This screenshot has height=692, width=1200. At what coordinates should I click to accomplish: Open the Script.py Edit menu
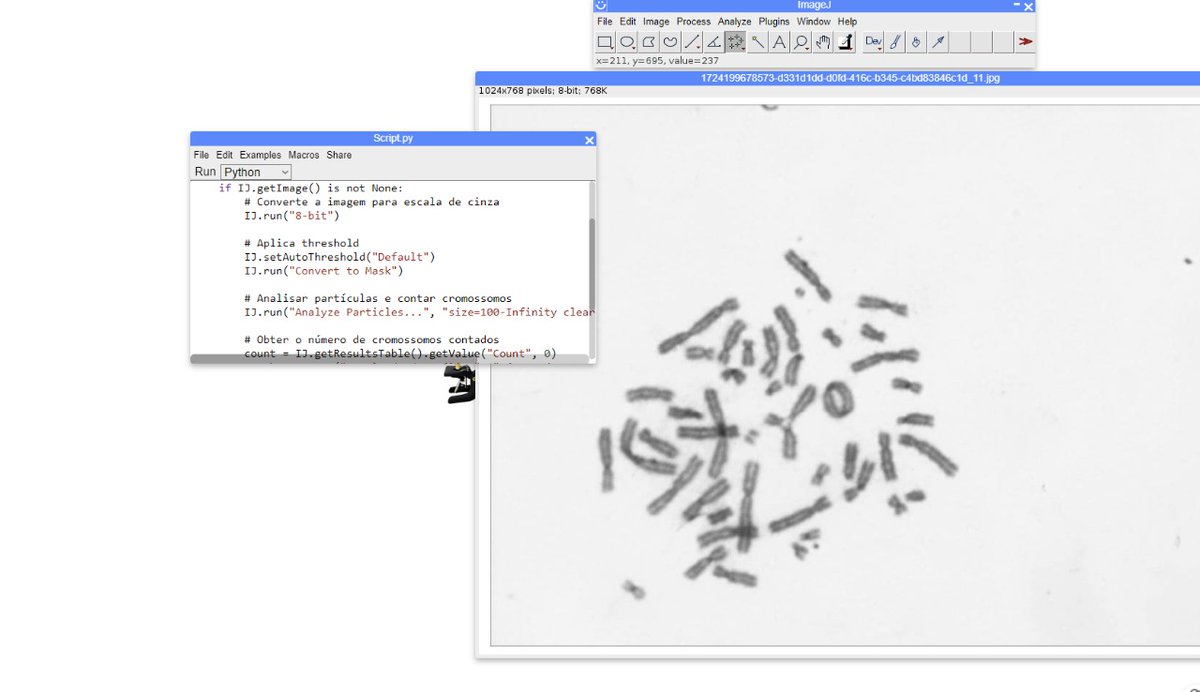[x=224, y=155]
